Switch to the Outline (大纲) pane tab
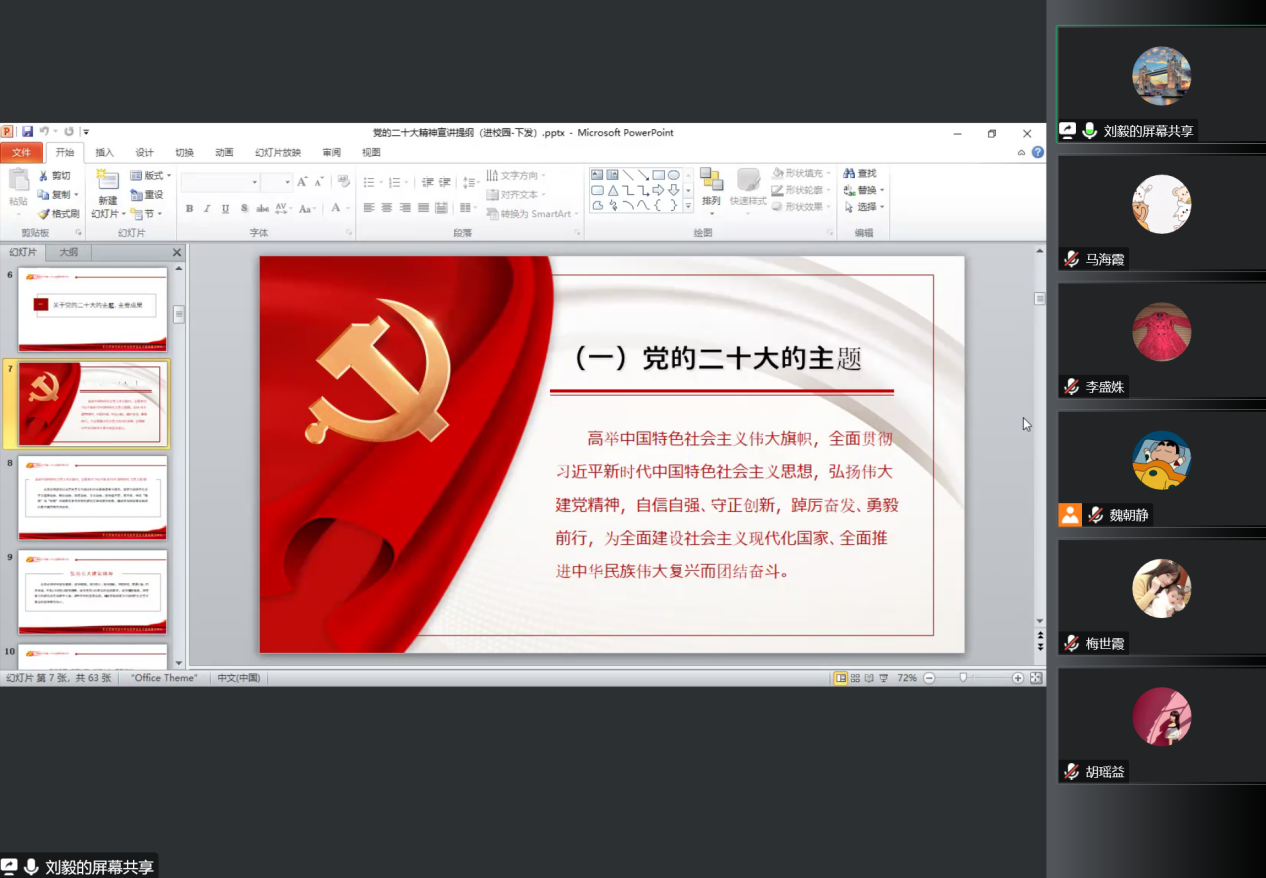The image size is (1266, 878). (x=68, y=252)
